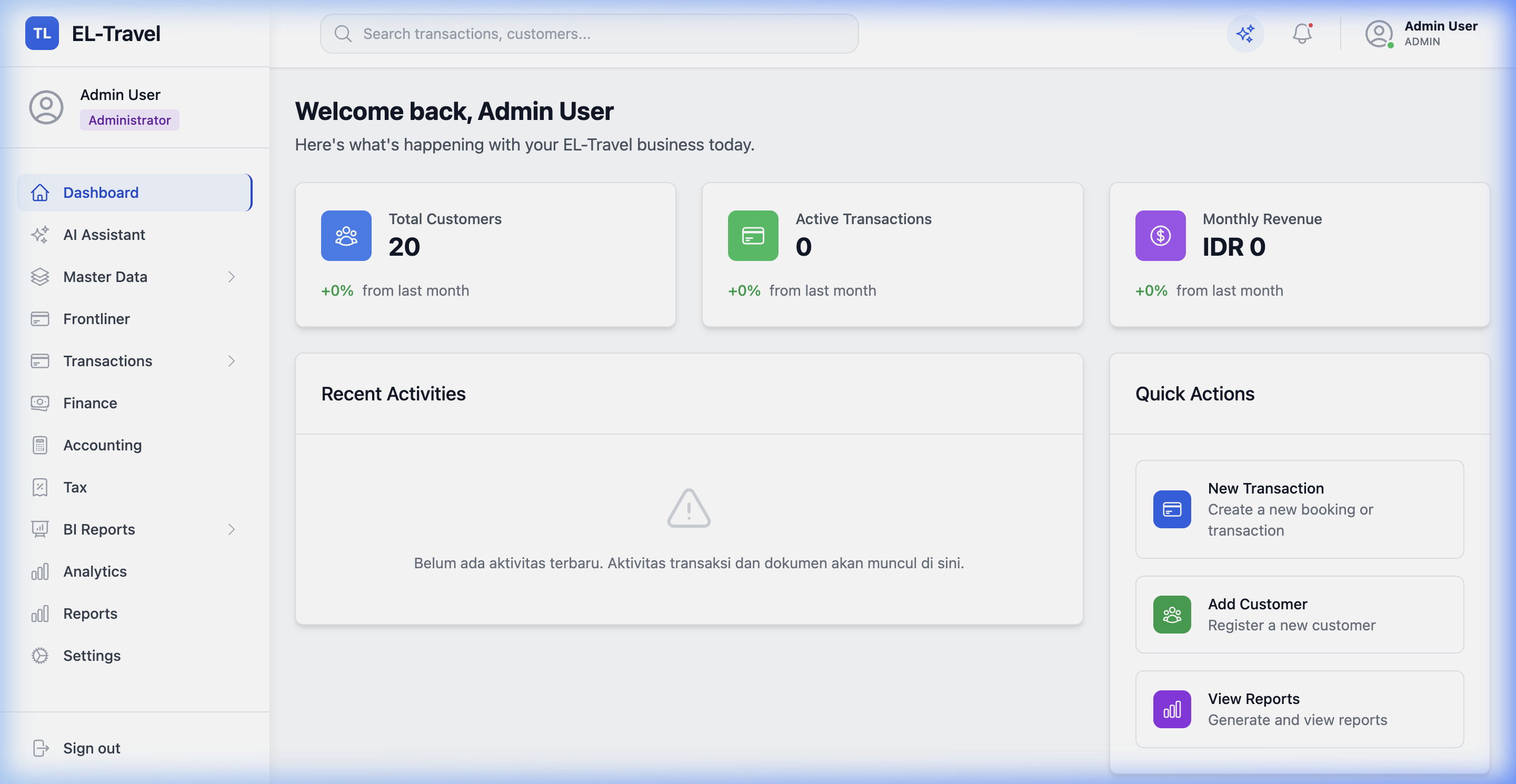Click the Reports bar chart icon in sidebar
1516x784 pixels.
[40, 614]
